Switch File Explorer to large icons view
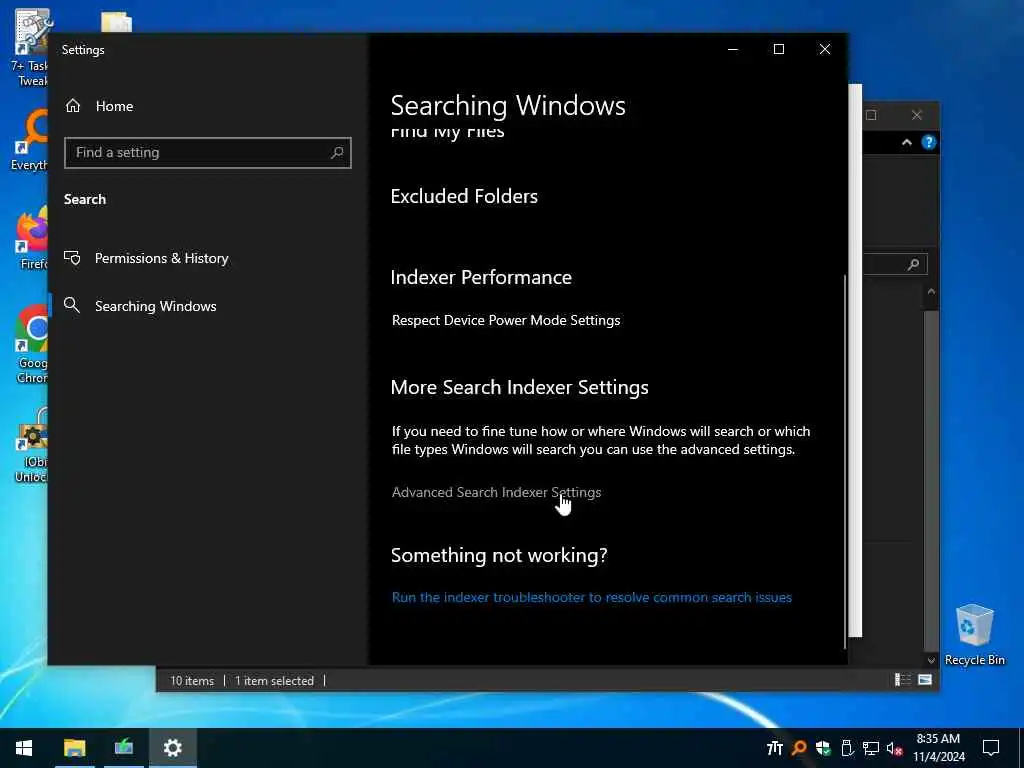 coord(925,680)
